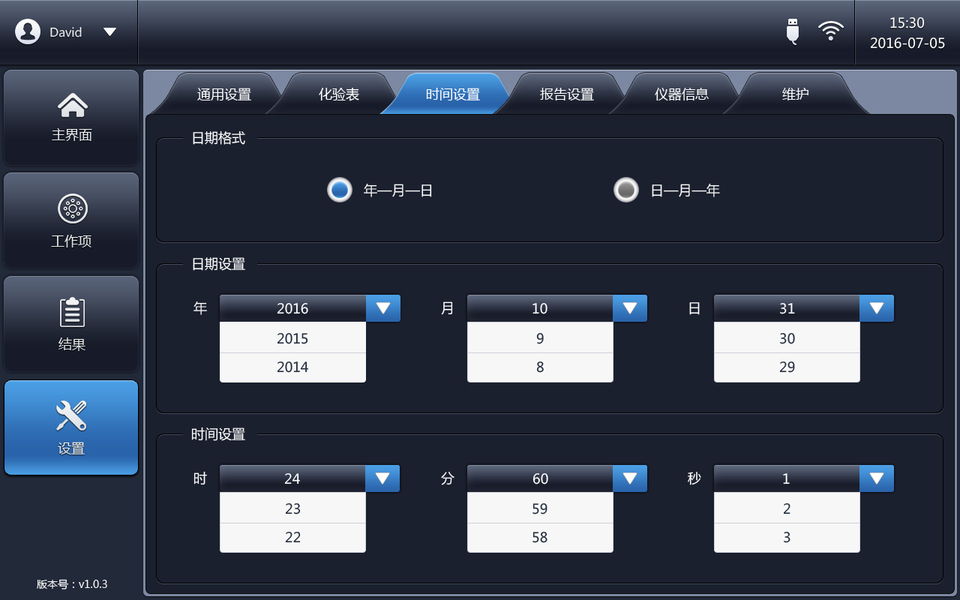Expand the 月 month dropdown arrow
This screenshot has width=960, height=600.
click(630, 309)
